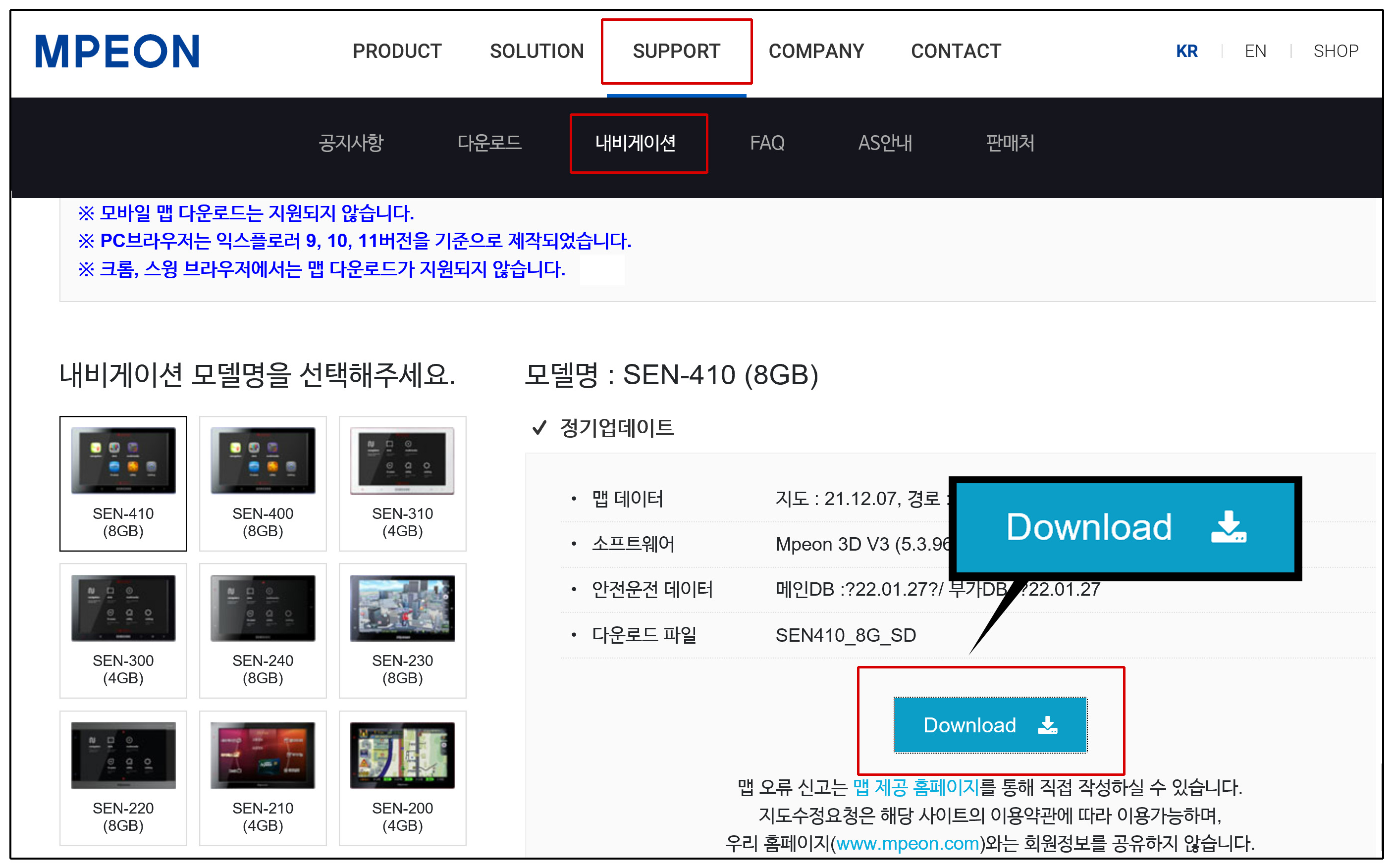This screenshot has width=1394, height=868.
Task: Click the 크롬, 스윙 브라우저 notice line
Action: pos(322,269)
